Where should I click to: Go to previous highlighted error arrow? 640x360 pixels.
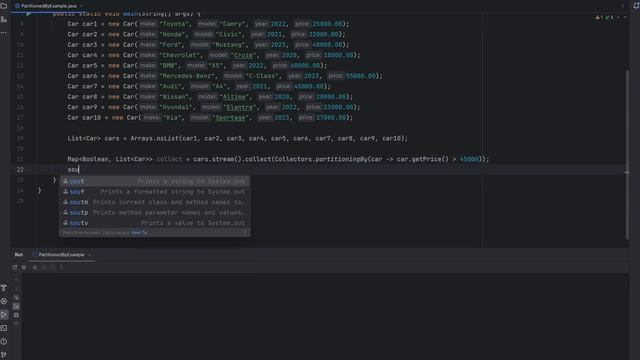618,18
